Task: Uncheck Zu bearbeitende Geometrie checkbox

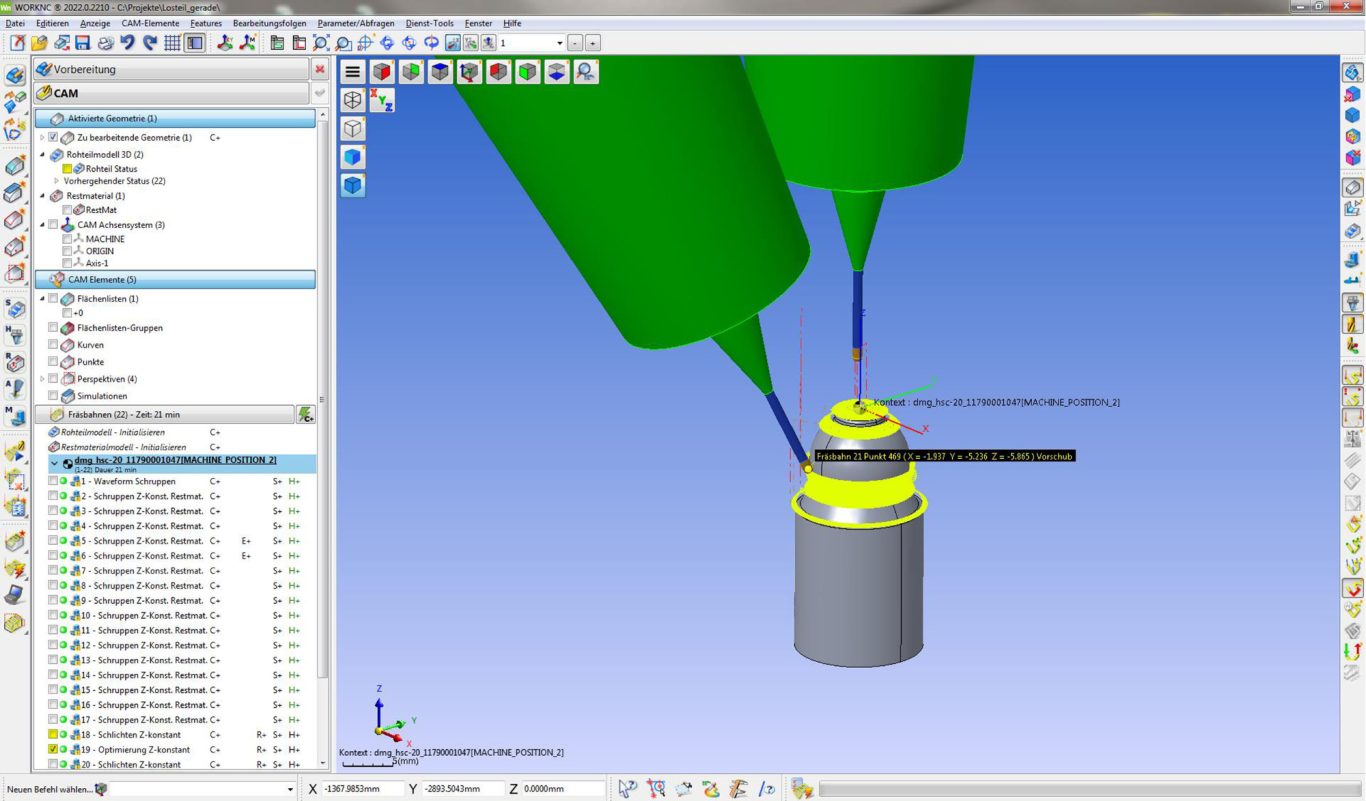Action: [x=54, y=137]
